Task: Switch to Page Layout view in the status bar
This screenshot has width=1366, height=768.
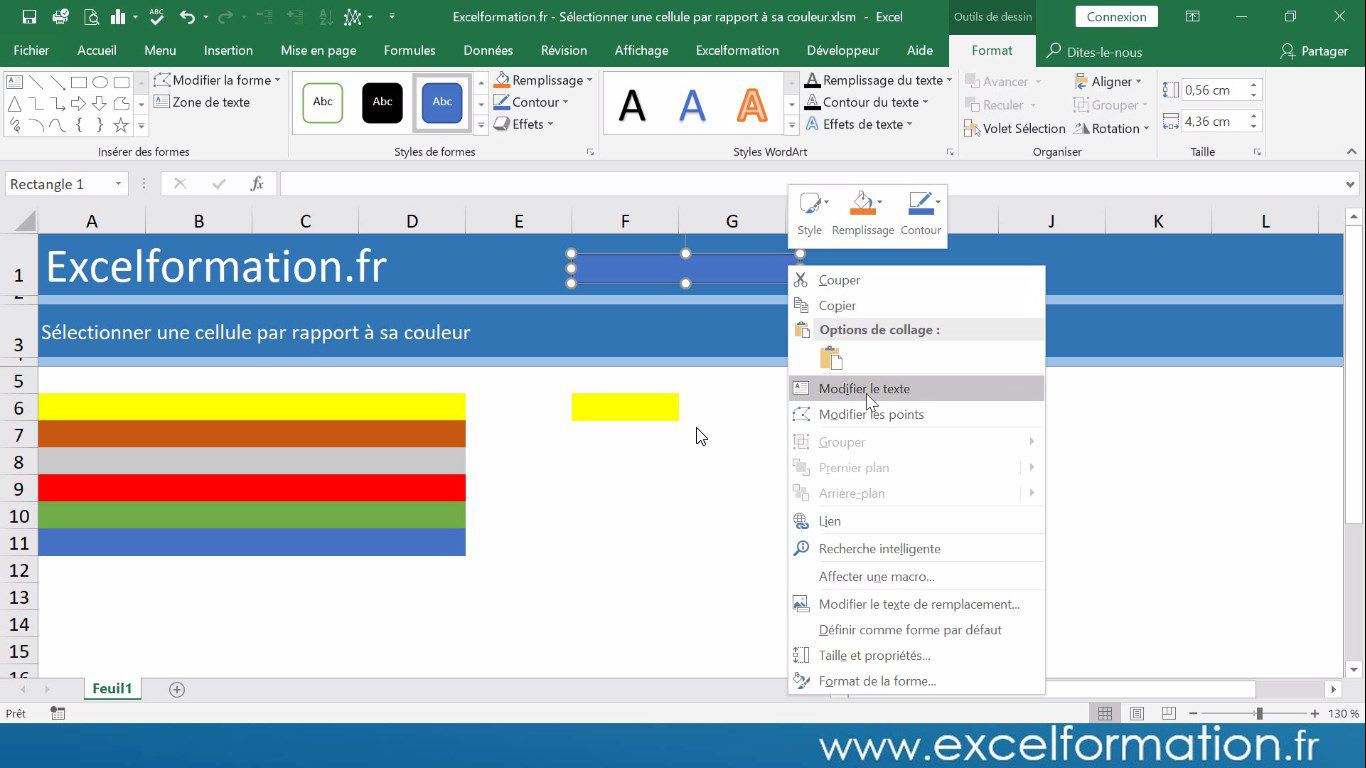Action: tap(1137, 714)
